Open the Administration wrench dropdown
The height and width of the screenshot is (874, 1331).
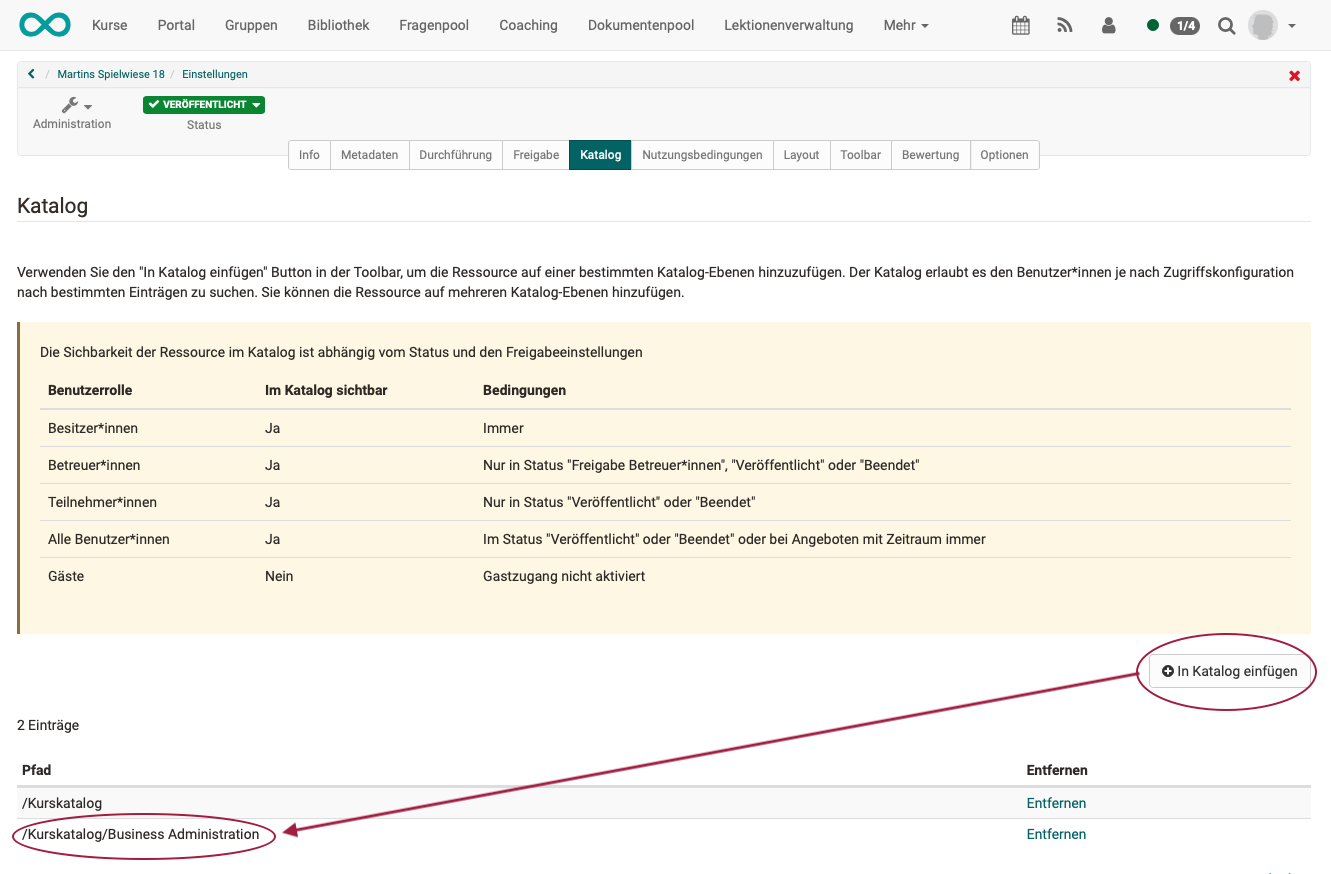coord(75,106)
